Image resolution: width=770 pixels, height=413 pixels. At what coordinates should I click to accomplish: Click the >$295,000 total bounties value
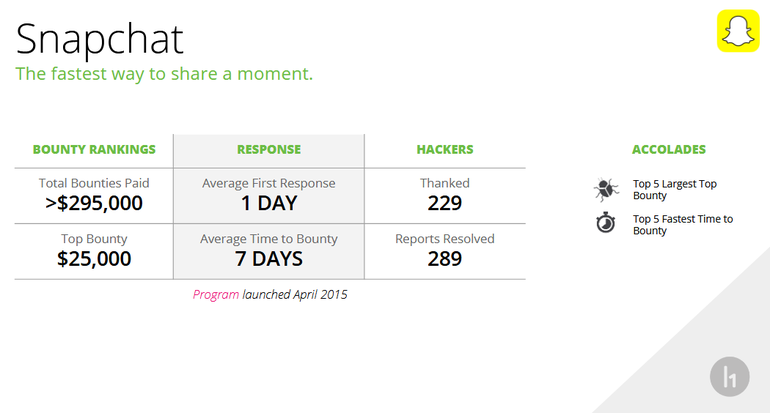pos(94,203)
